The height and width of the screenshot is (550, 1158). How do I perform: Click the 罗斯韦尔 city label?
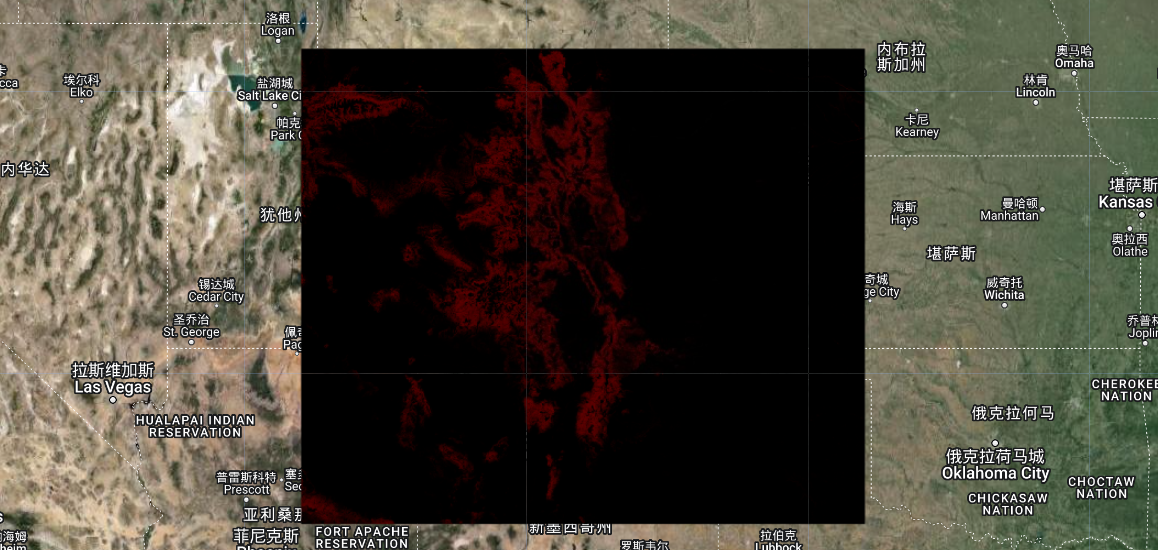coord(644,546)
